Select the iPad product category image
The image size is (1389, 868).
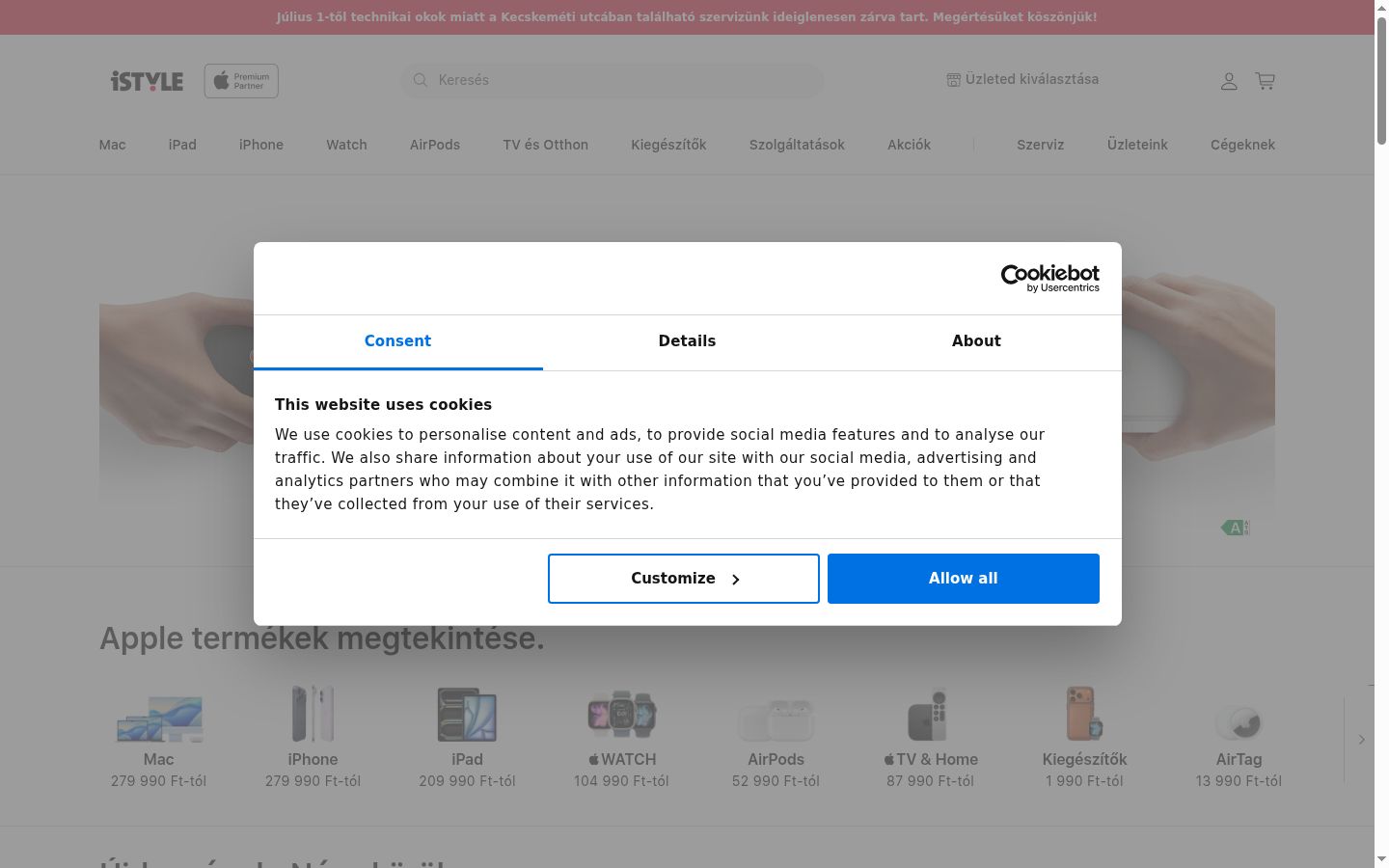[x=467, y=715]
